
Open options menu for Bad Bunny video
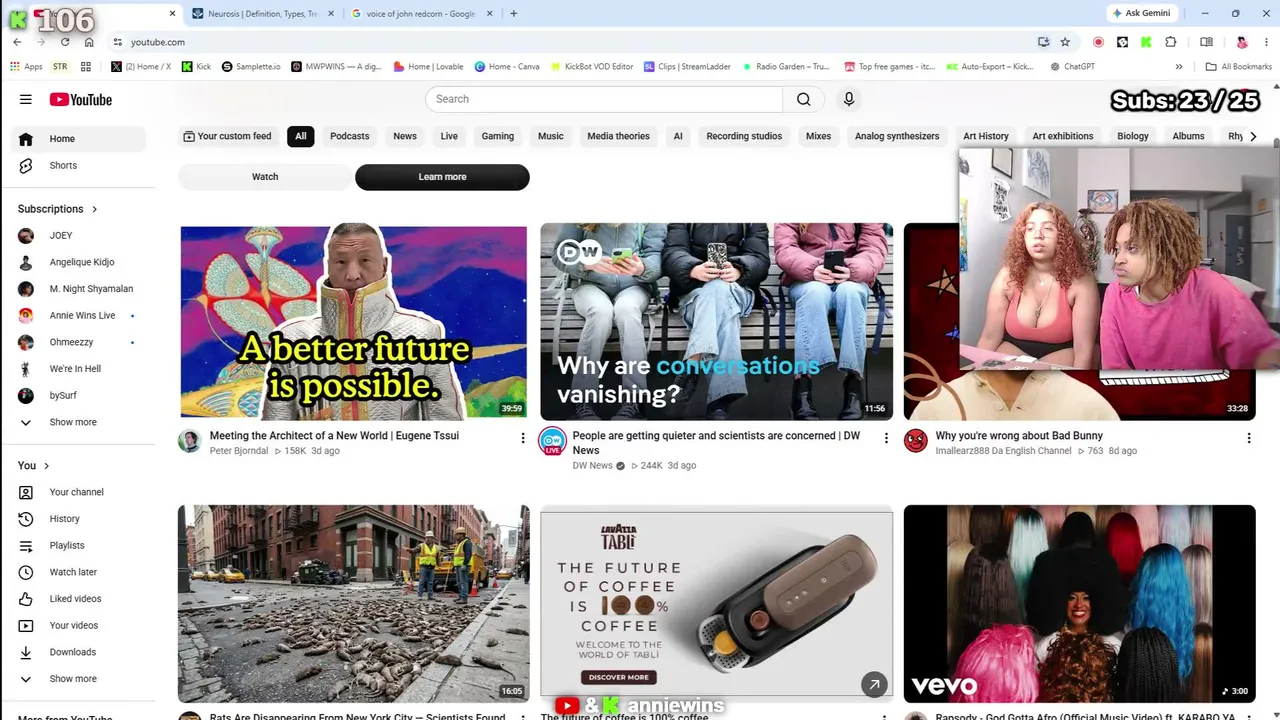point(1248,438)
